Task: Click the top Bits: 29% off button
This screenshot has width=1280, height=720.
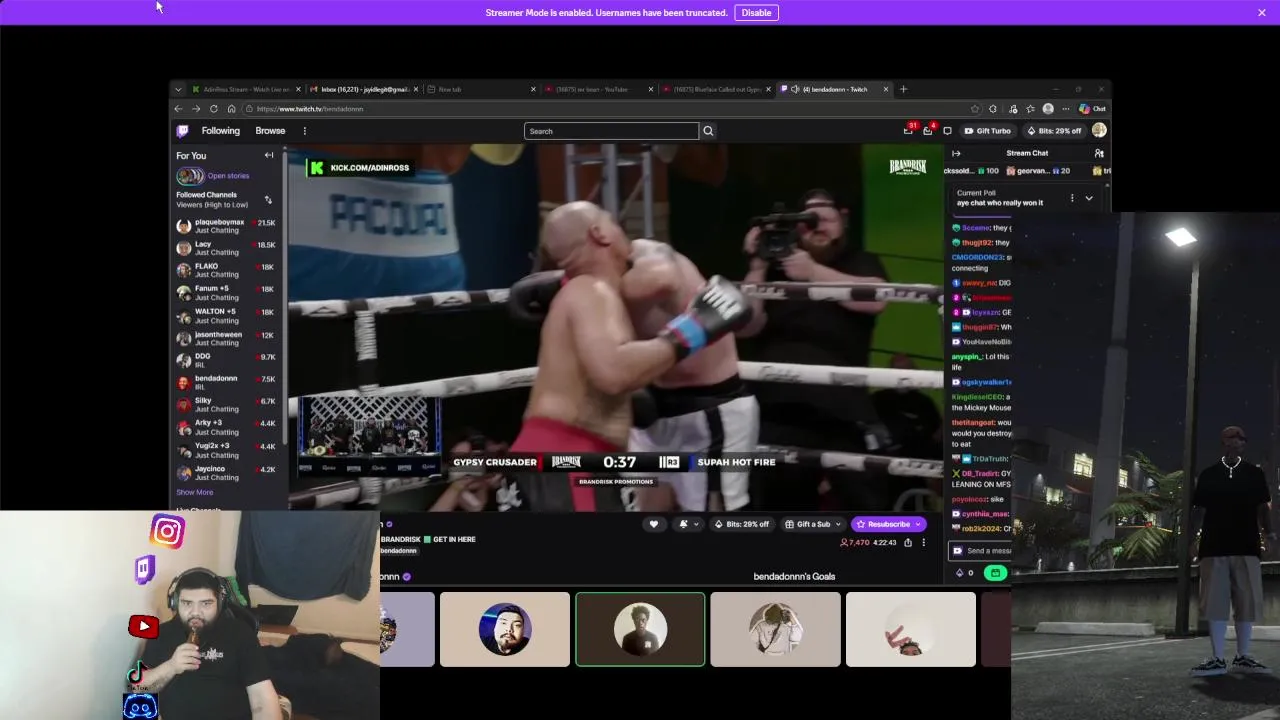Action: point(1054,131)
